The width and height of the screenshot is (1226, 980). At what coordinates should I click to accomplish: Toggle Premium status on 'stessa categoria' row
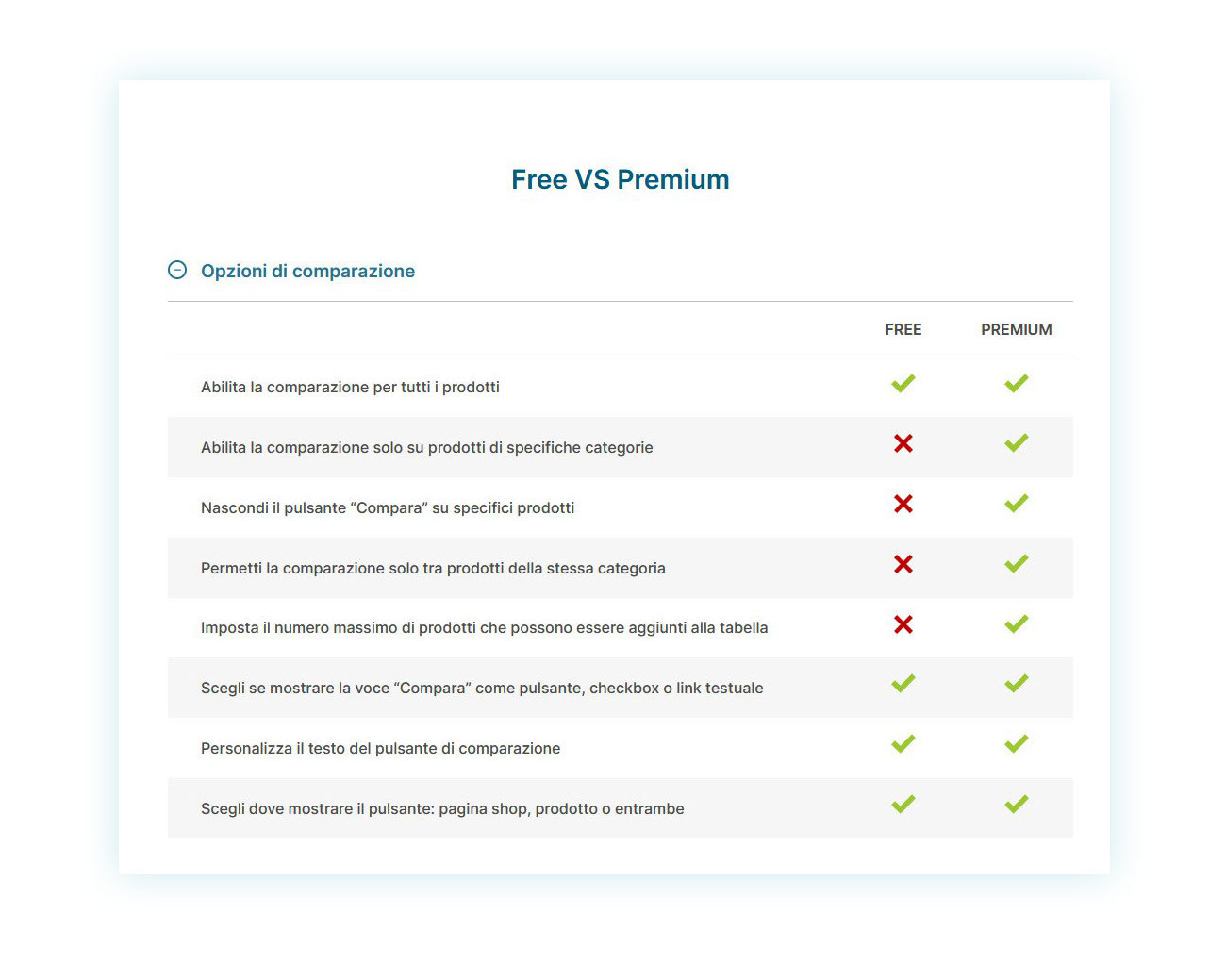[1016, 563]
